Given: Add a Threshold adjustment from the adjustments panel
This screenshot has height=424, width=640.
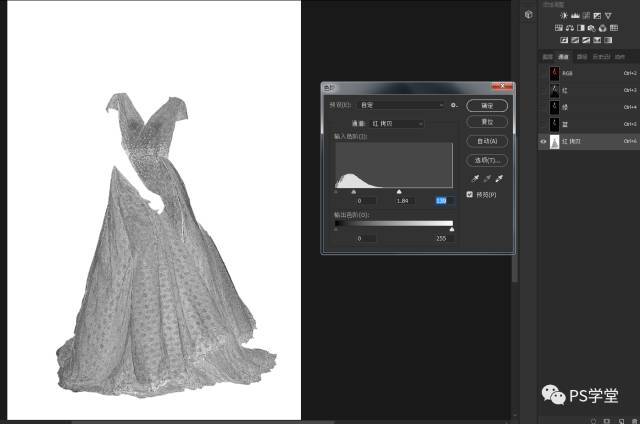Looking at the screenshot, I should pyautogui.click(x=586, y=40).
